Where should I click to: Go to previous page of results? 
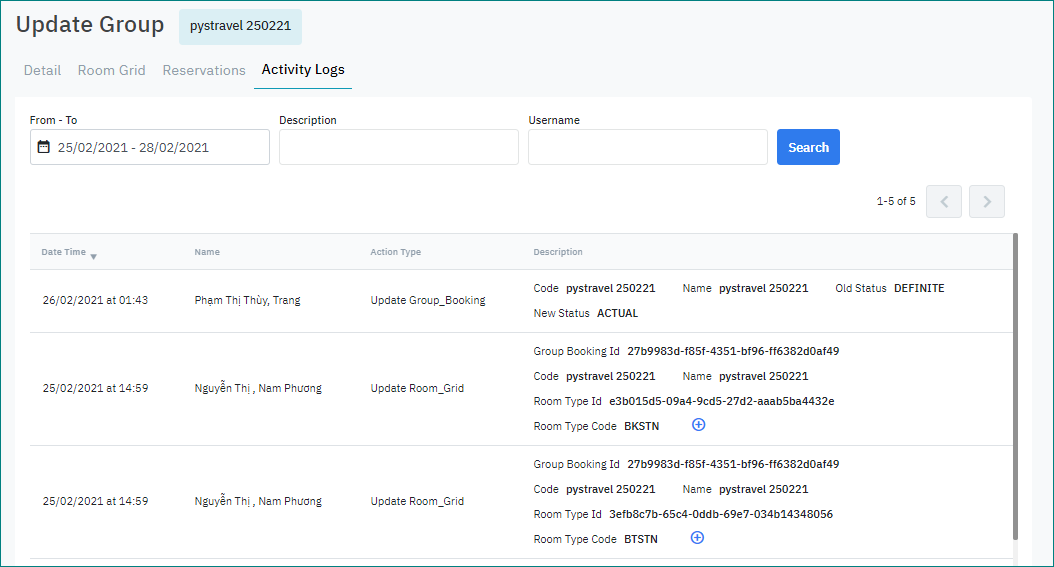943,201
